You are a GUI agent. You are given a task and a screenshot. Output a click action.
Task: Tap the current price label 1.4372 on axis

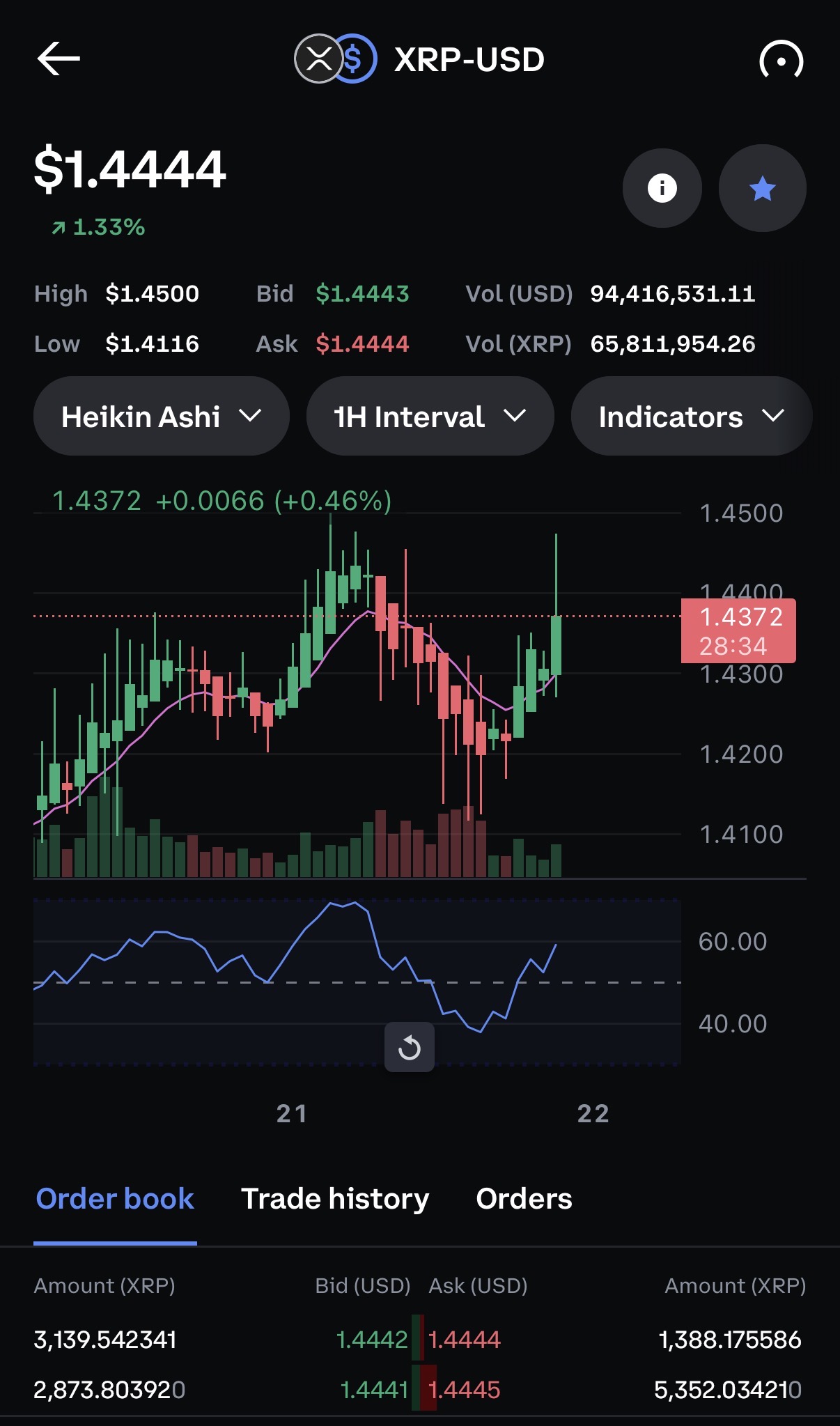738,630
